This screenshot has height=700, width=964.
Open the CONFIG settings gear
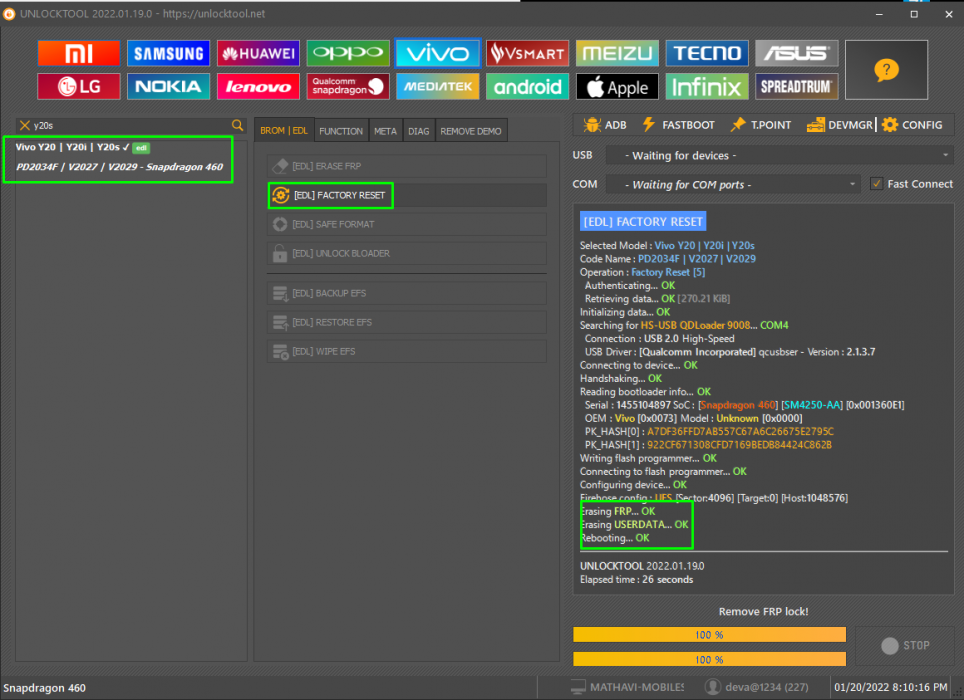pos(912,125)
